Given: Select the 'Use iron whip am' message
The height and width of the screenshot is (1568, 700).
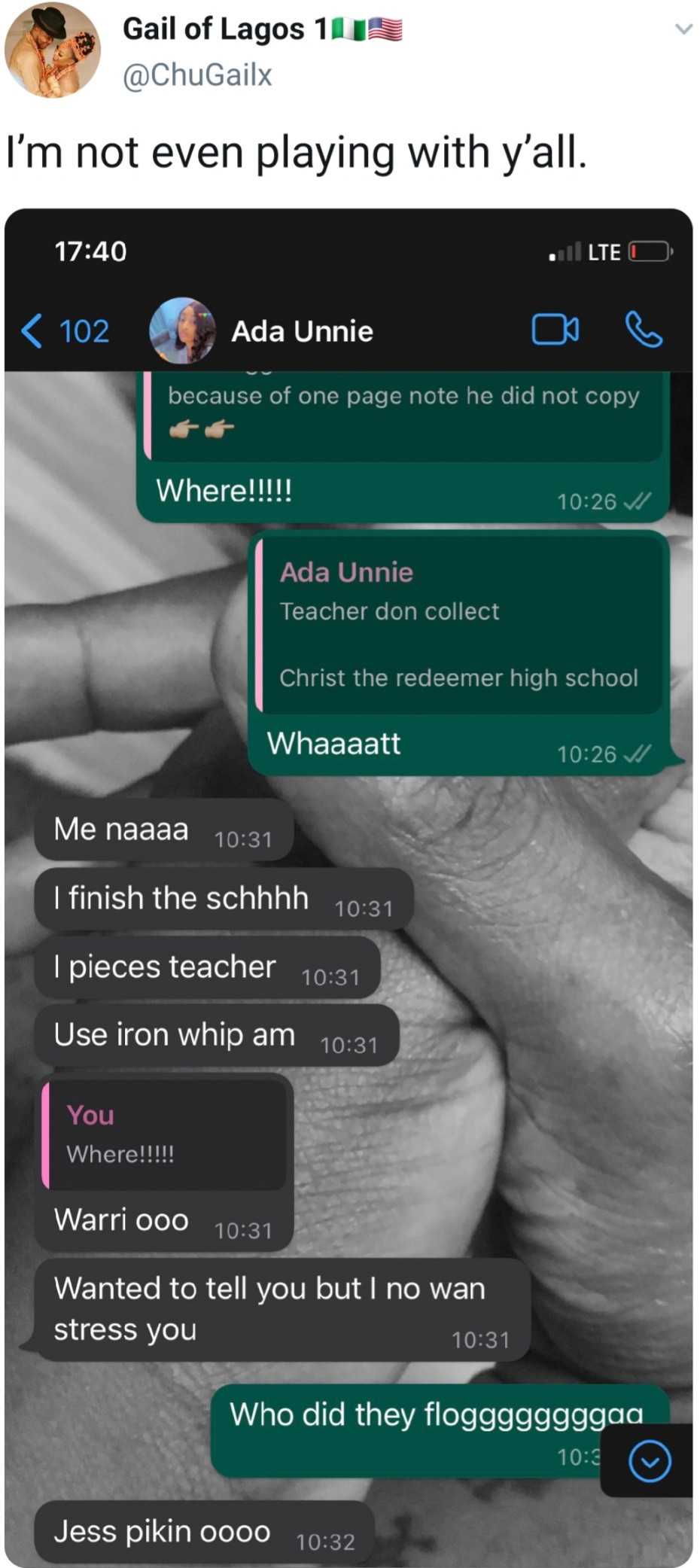Looking at the screenshot, I should (x=217, y=1036).
